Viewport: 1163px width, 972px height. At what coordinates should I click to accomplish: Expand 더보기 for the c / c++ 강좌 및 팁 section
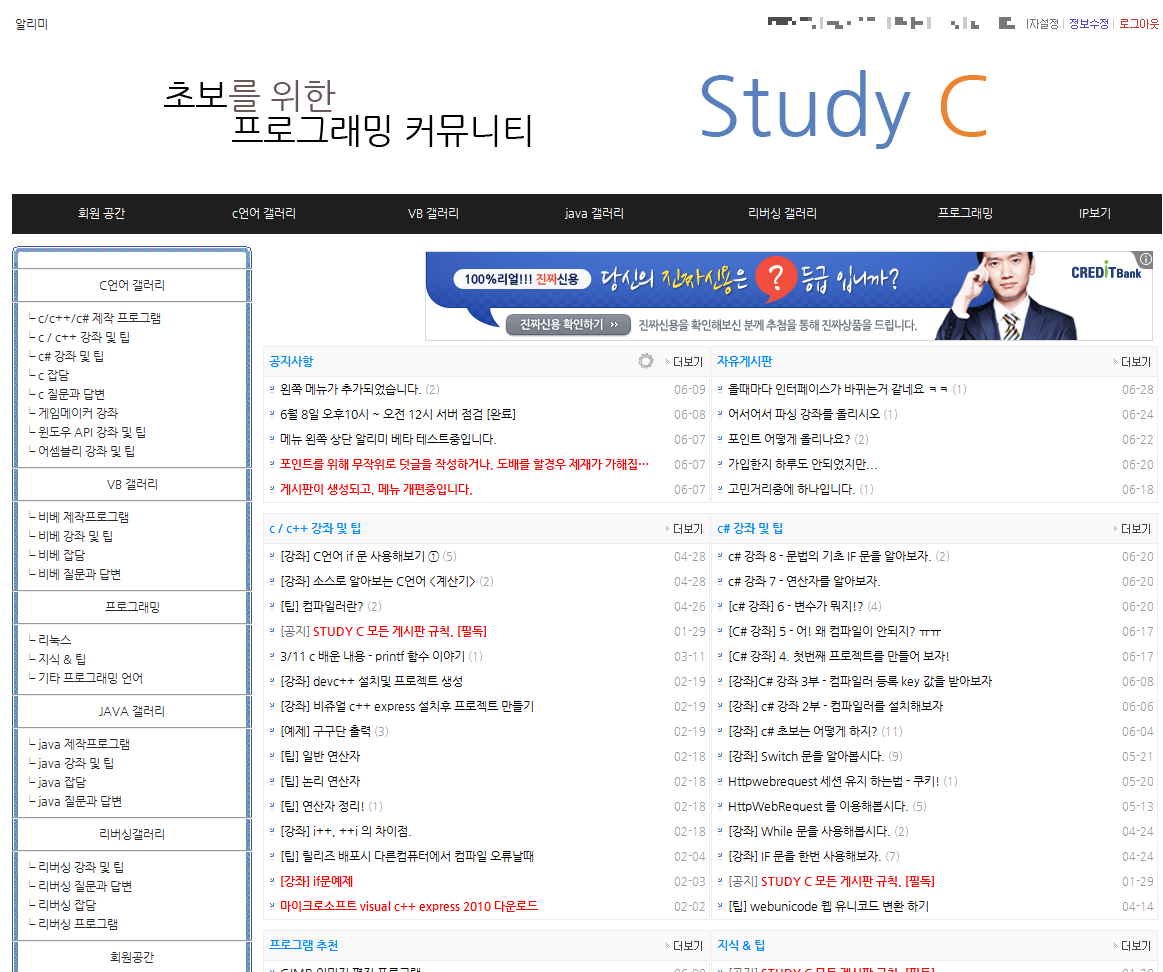(x=686, y=529)
